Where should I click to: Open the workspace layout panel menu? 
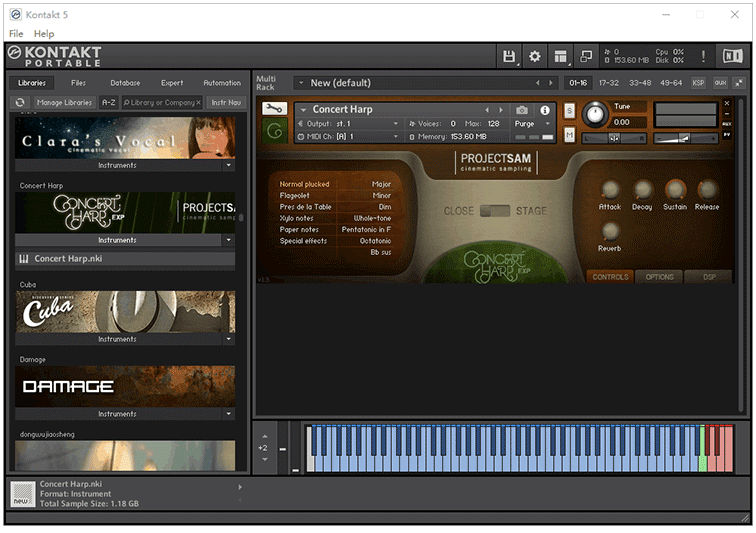tap(560, 56)
